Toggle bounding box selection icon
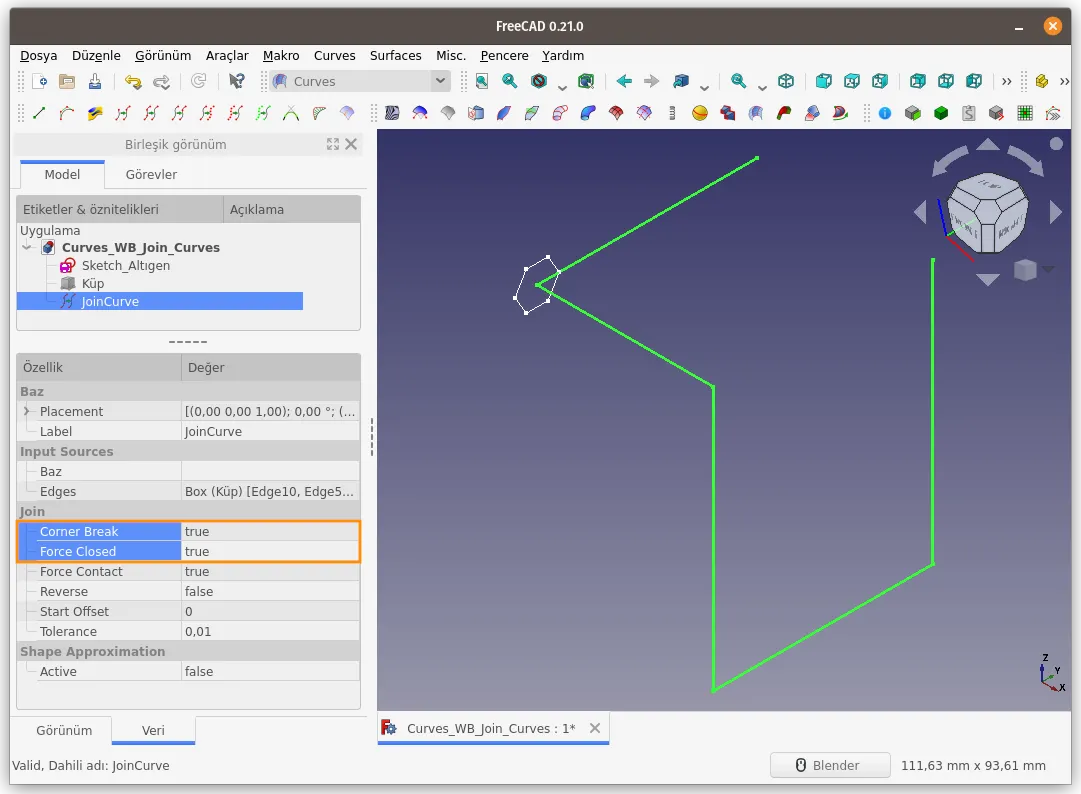The height and width of the screenshot is (794, 1081). (586, 81)
